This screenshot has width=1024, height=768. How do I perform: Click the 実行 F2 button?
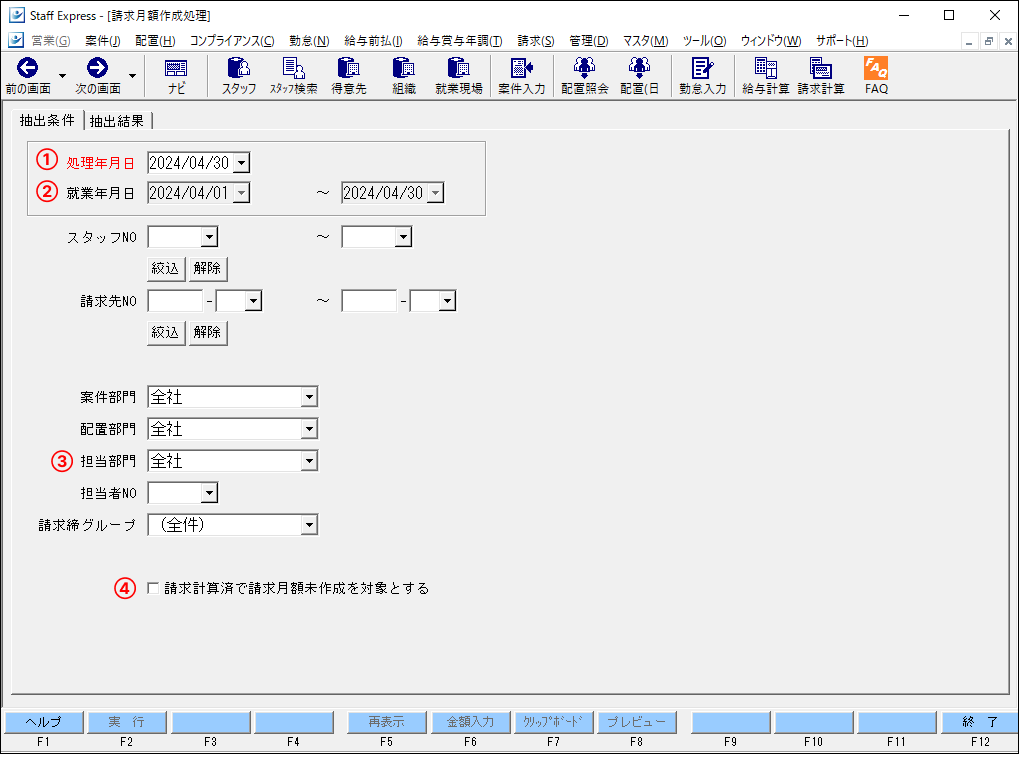(x=127, y=722)
